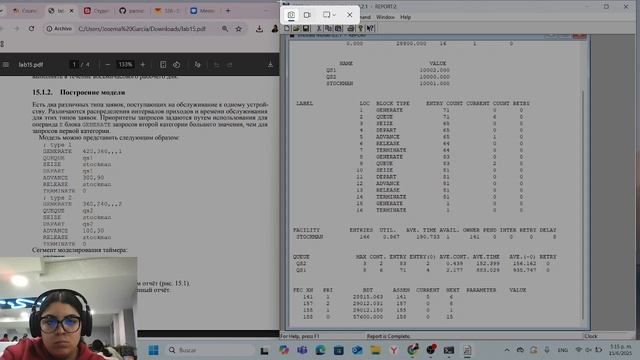640x360 pixels.
Task: Click the Save disk icon in the GPSS toolbar
Action: 306,29
